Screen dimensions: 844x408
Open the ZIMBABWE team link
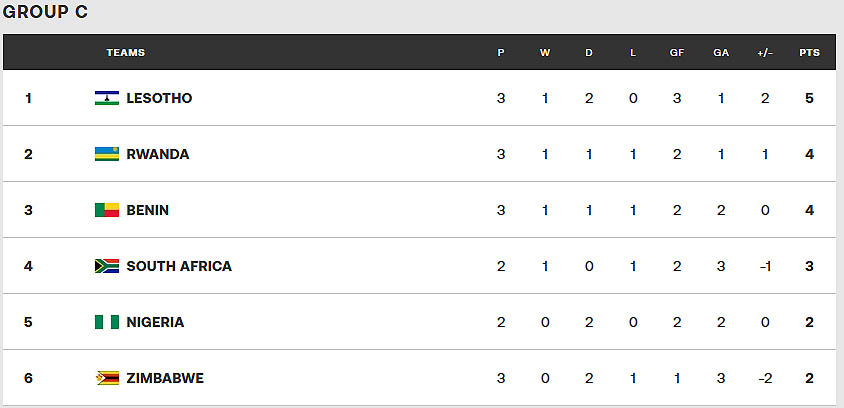(x=165, y=378)
